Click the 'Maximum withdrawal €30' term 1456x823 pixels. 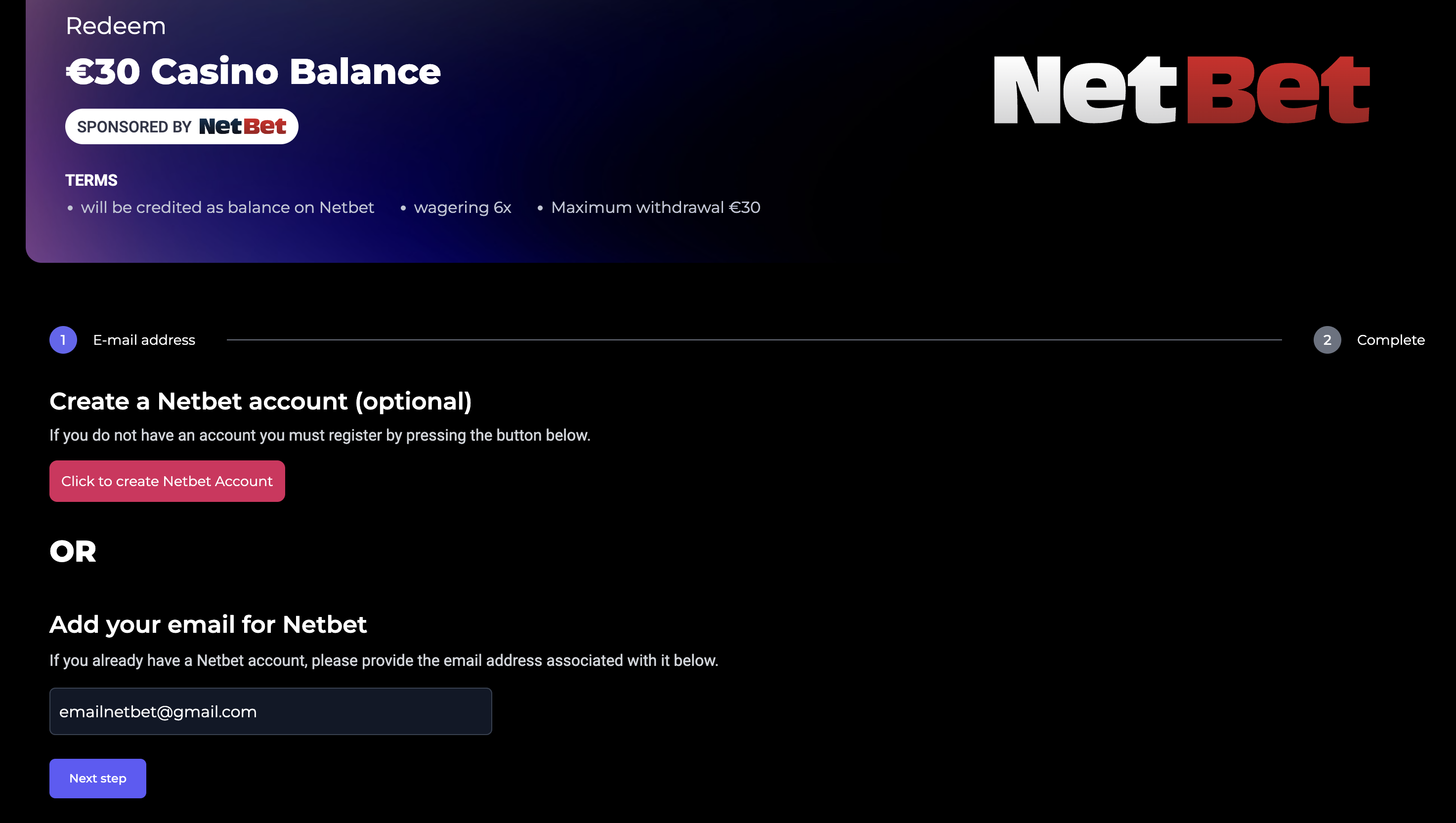(655, 207)
